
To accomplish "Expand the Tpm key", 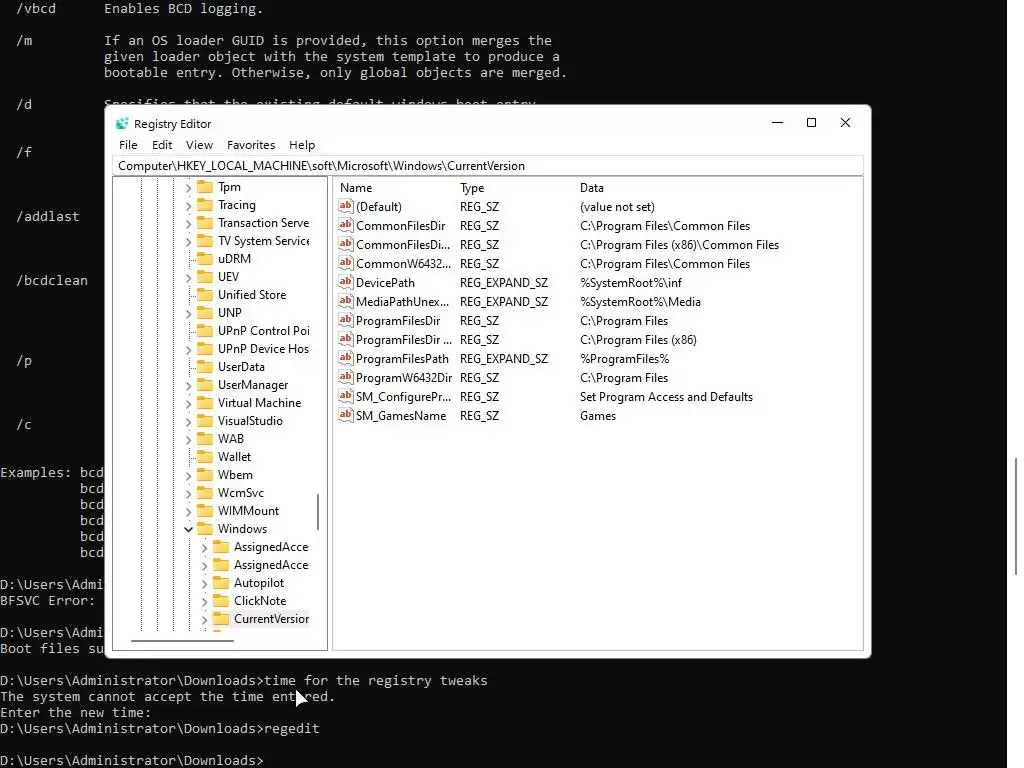I will click(x=188, y=187).
